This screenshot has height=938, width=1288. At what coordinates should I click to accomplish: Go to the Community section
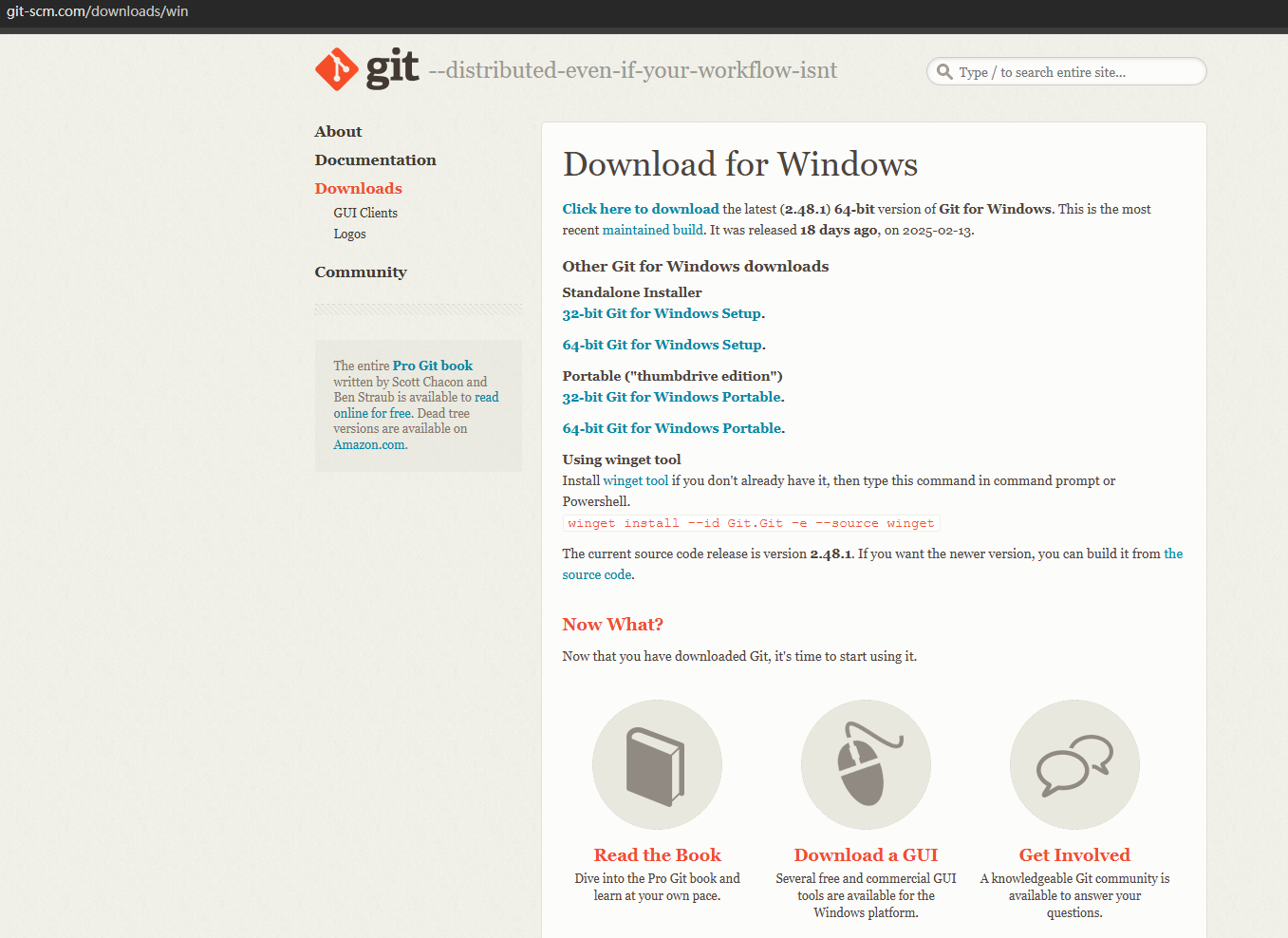click(x=361, y=272)
